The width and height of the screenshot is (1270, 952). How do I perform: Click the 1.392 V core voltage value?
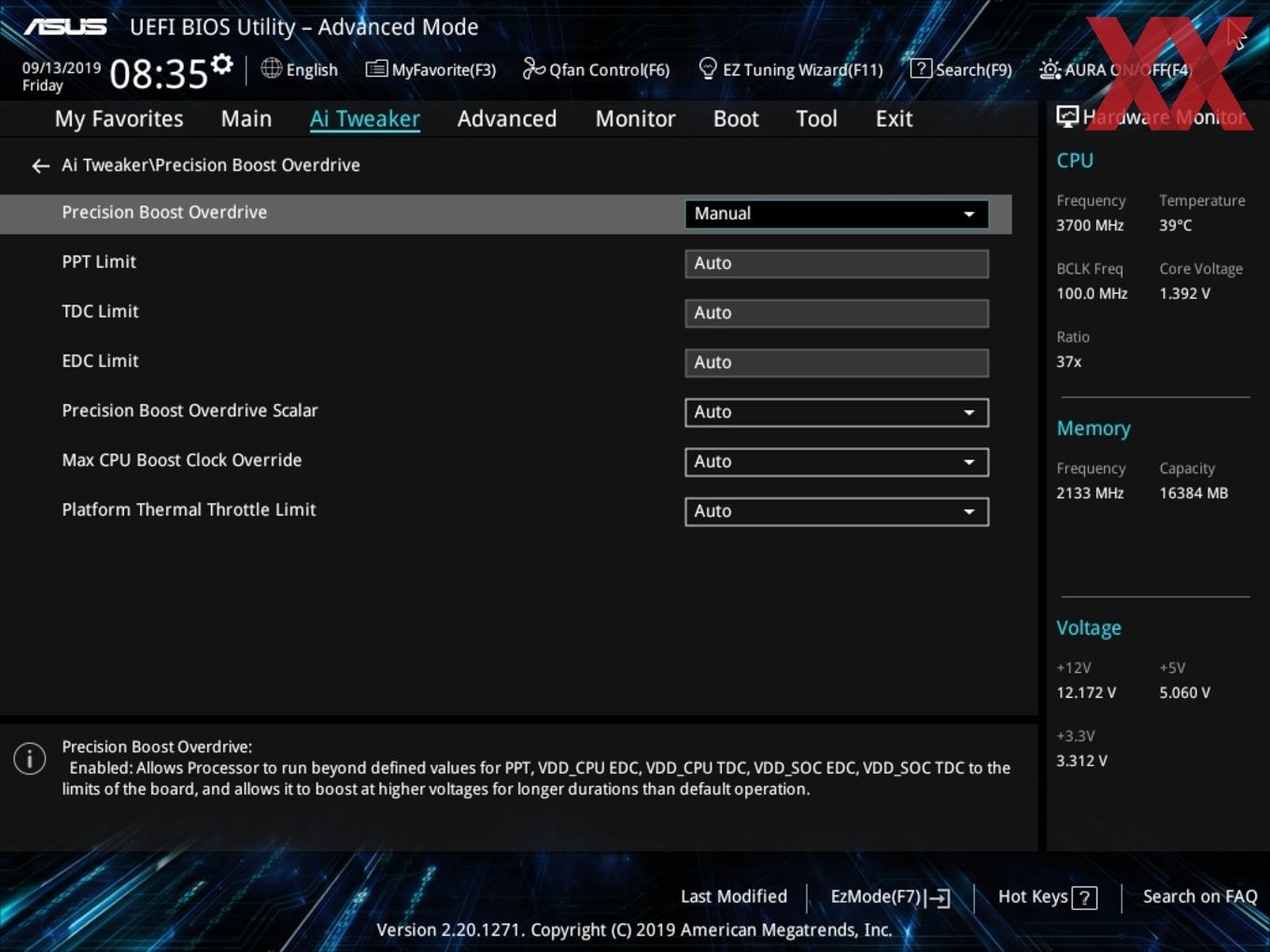[1185, 294]
